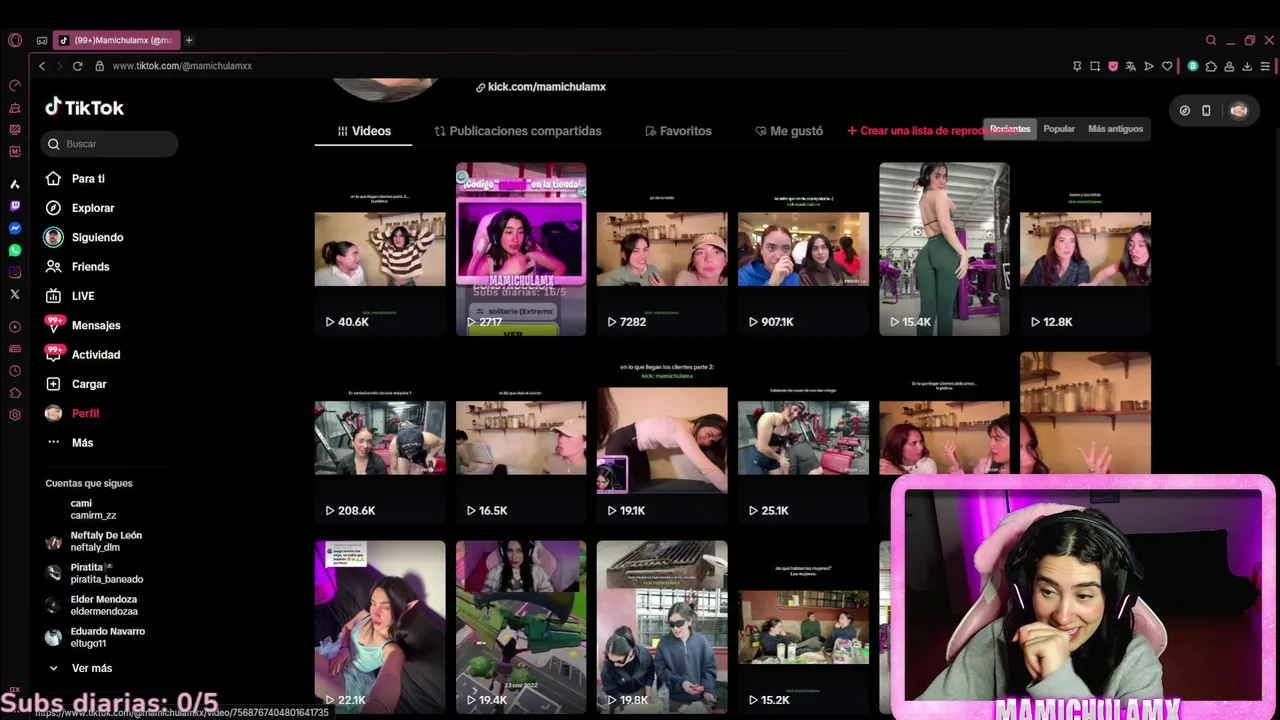The width and height of the screenshot is (1280, 720).
Task: Open the Opera menu logo
Action: [x=14, y=40]
